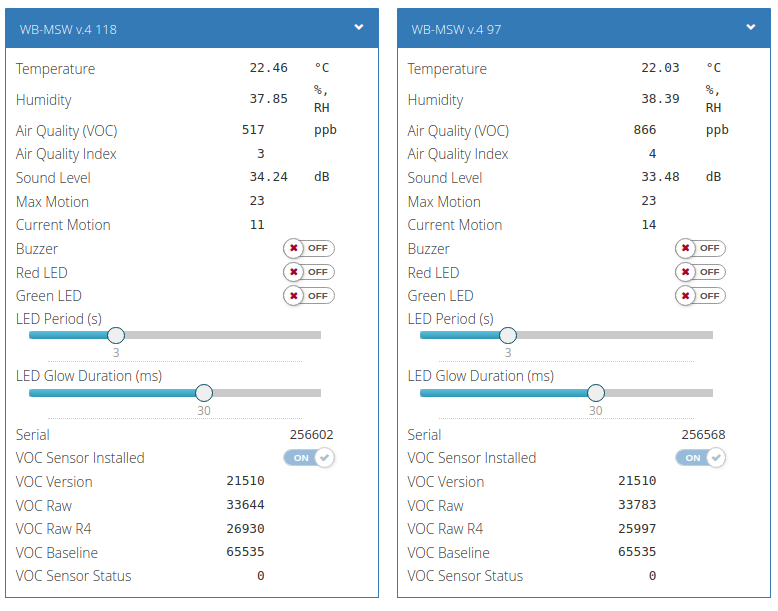The height and width of the screenshot is (611, 778).
Task: Click LED Period slider handle in WB-MSW v.4 97
Action: [508, 336]
